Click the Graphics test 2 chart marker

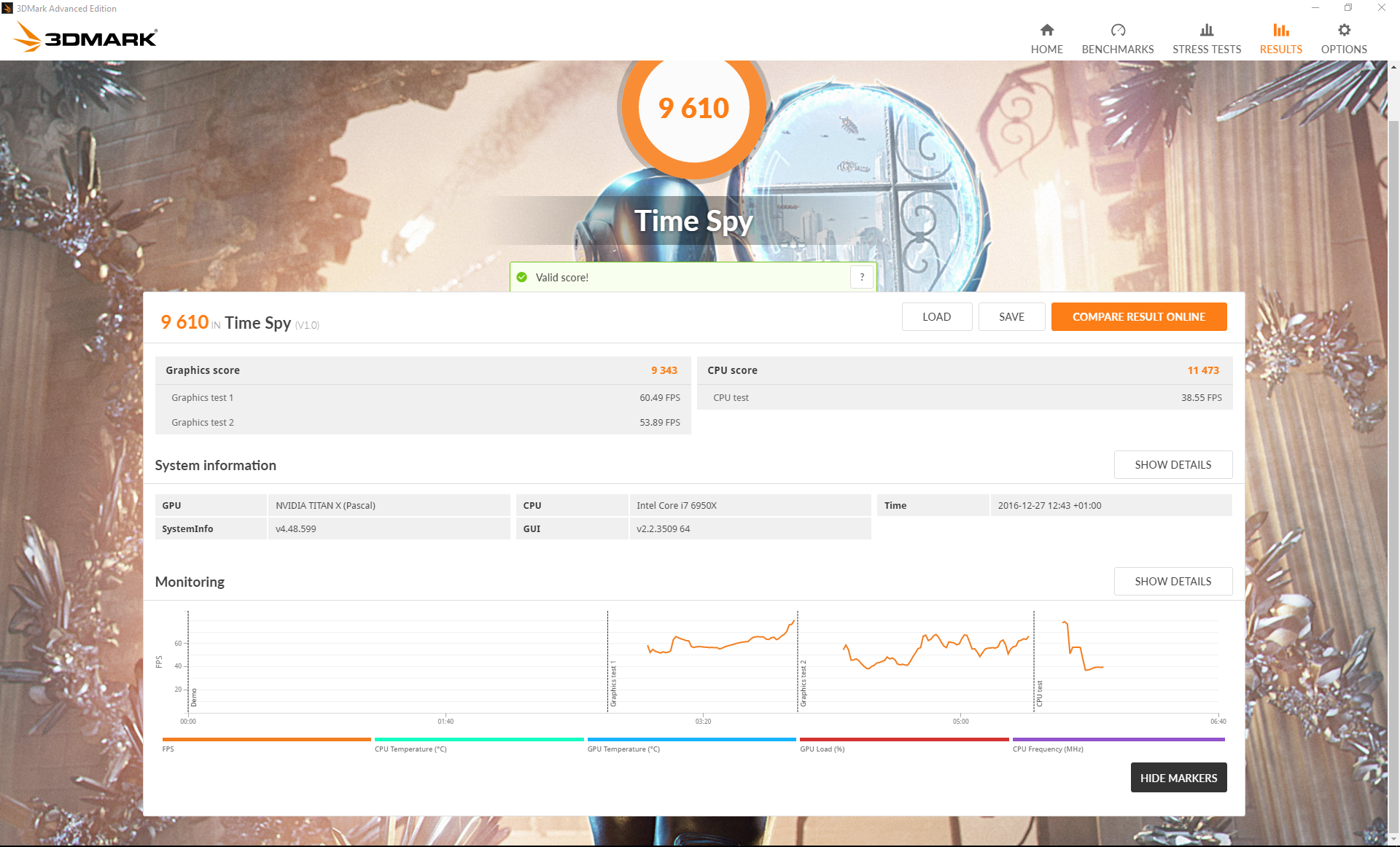pos(804,684)
